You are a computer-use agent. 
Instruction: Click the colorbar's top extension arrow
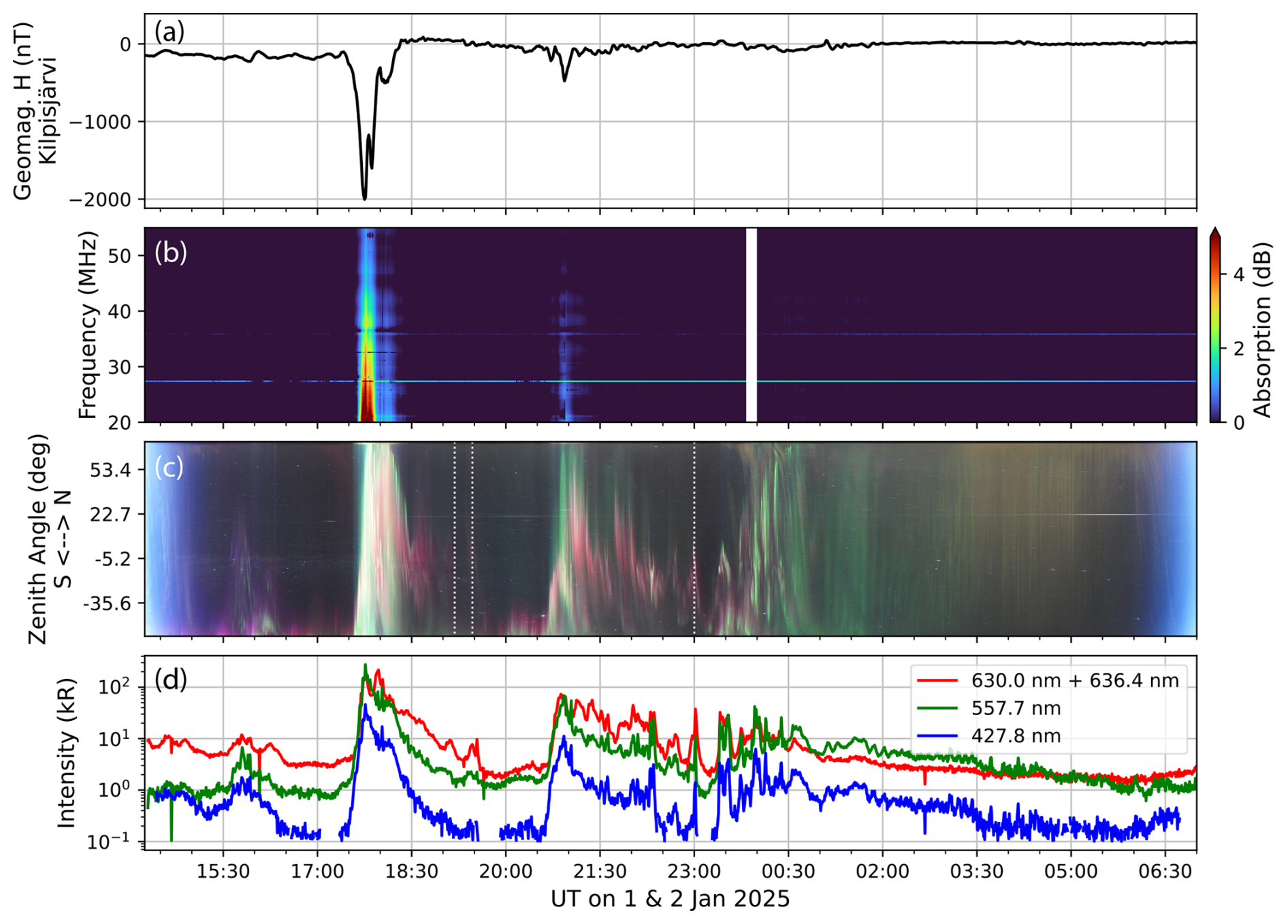[x=1215, y=233]
